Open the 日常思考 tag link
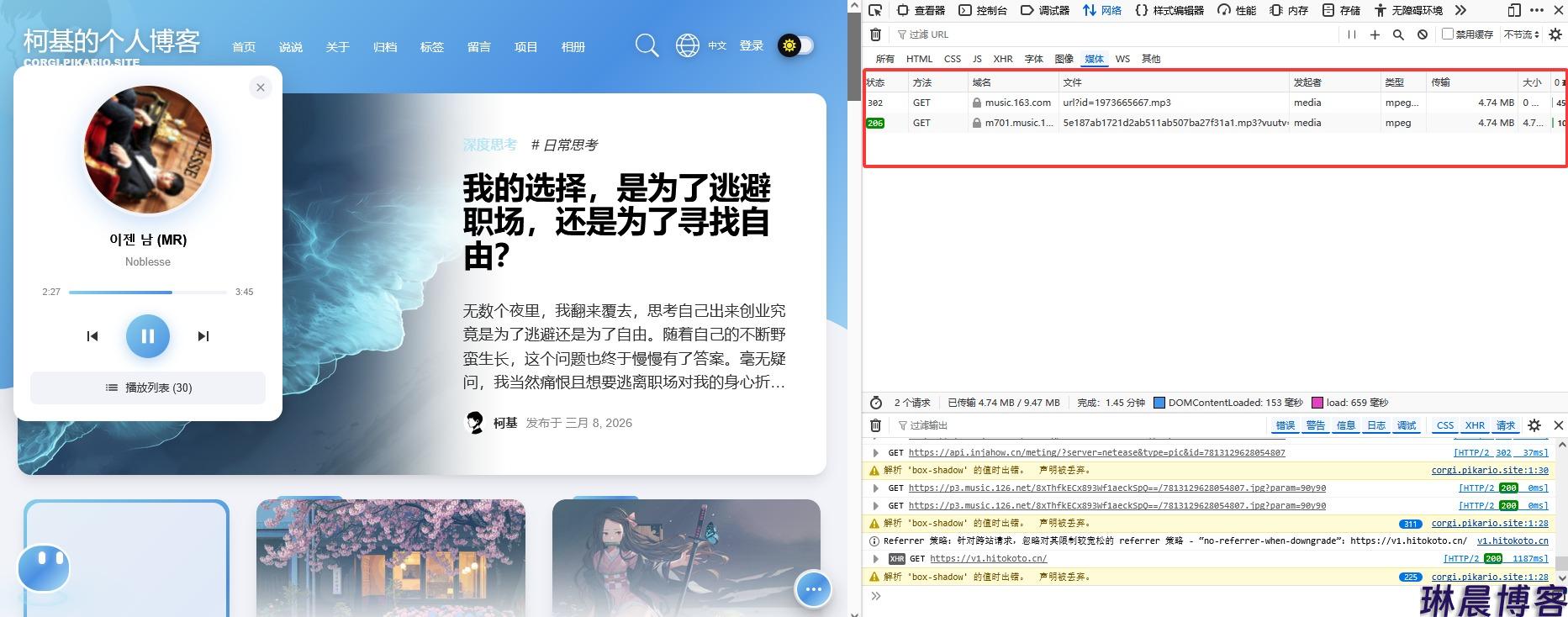The height and width of the screenshot is (617, 1568). [564, 145]
